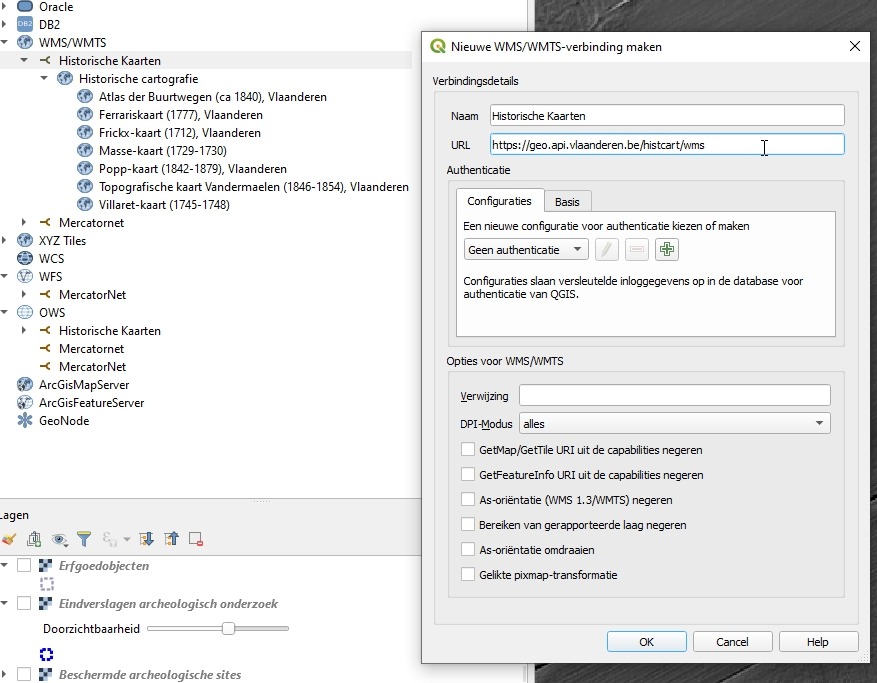Viewport: 877px width, 683px height.
Task: Switch to the Configuraties tab
Action: (x=499, y=201)
